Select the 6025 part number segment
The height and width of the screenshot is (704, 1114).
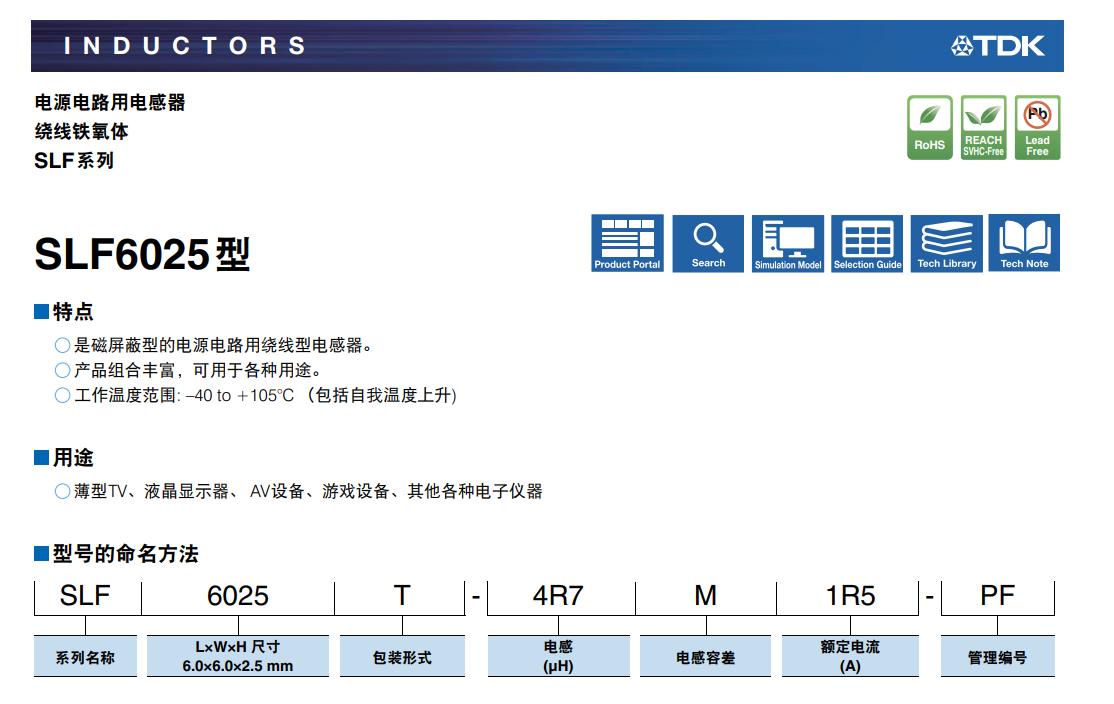click(x=238, y=596)
